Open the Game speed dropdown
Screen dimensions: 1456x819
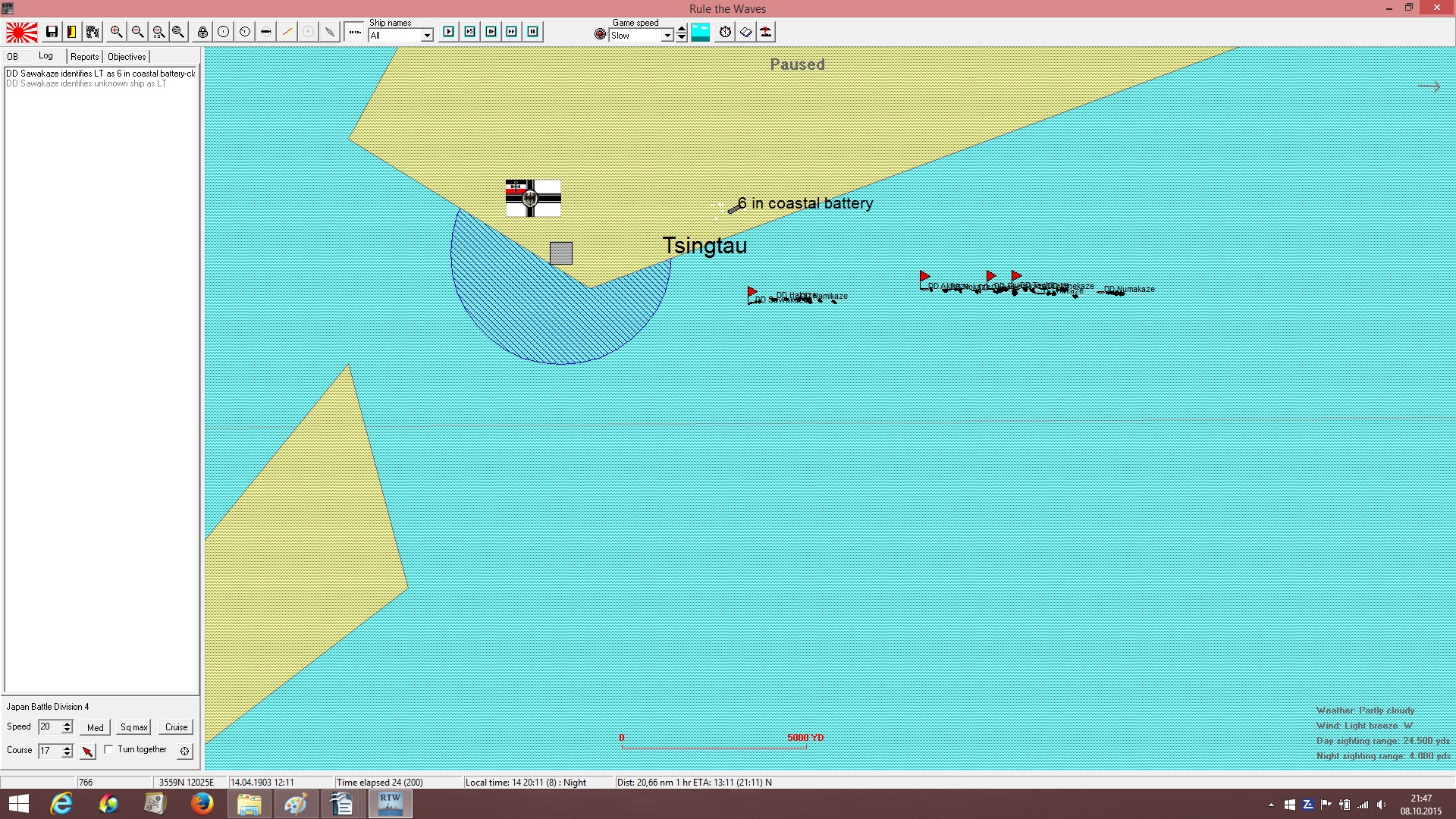[667, 36]
